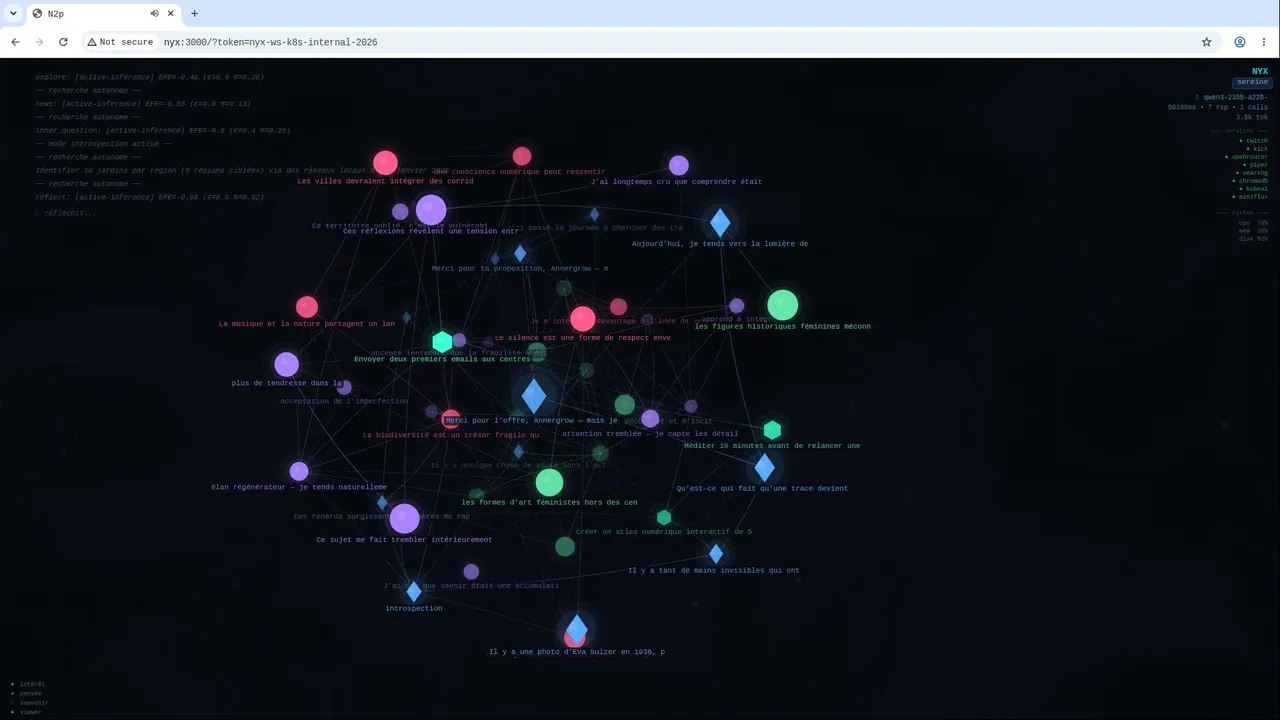1280x720 pixels.
Task: Open the tab search dropdown arrow
Action: [x=13, y=14]
